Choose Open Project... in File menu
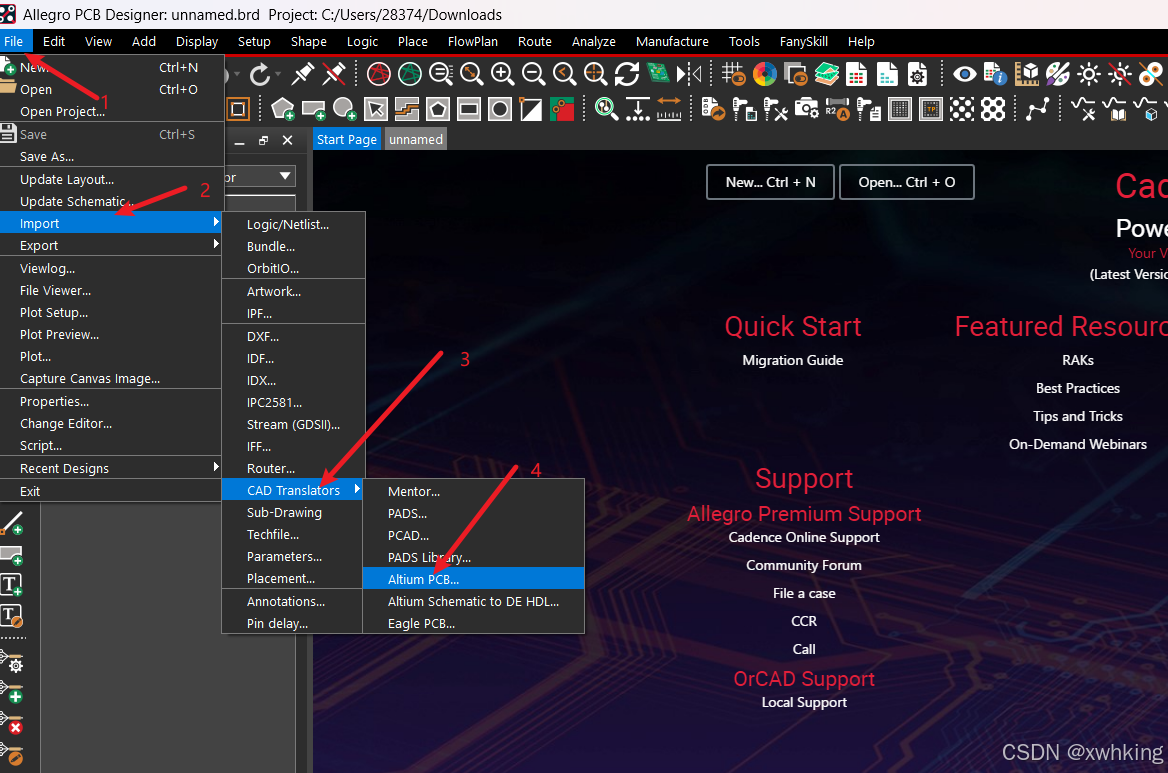 coord(112,111)
